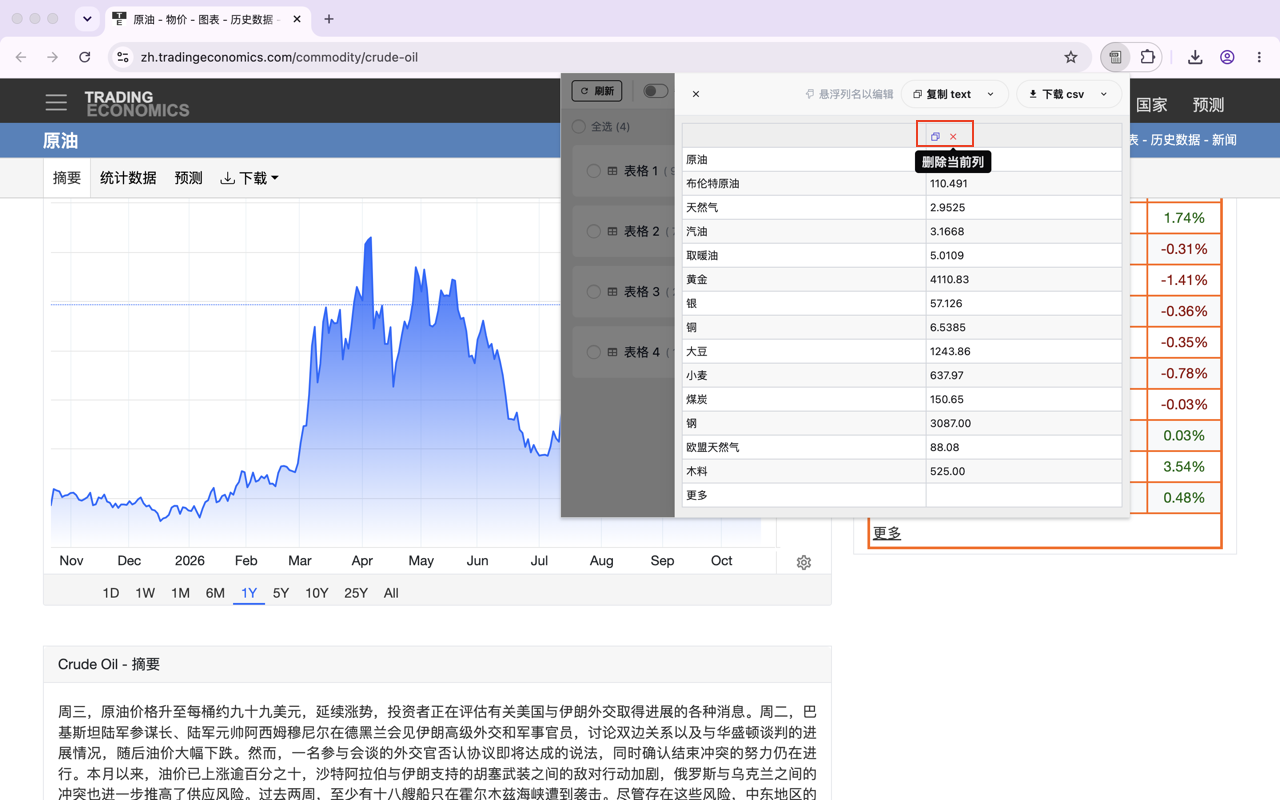
Task: Close the 原油 browser tab
Action: click(x=297, y=19)
